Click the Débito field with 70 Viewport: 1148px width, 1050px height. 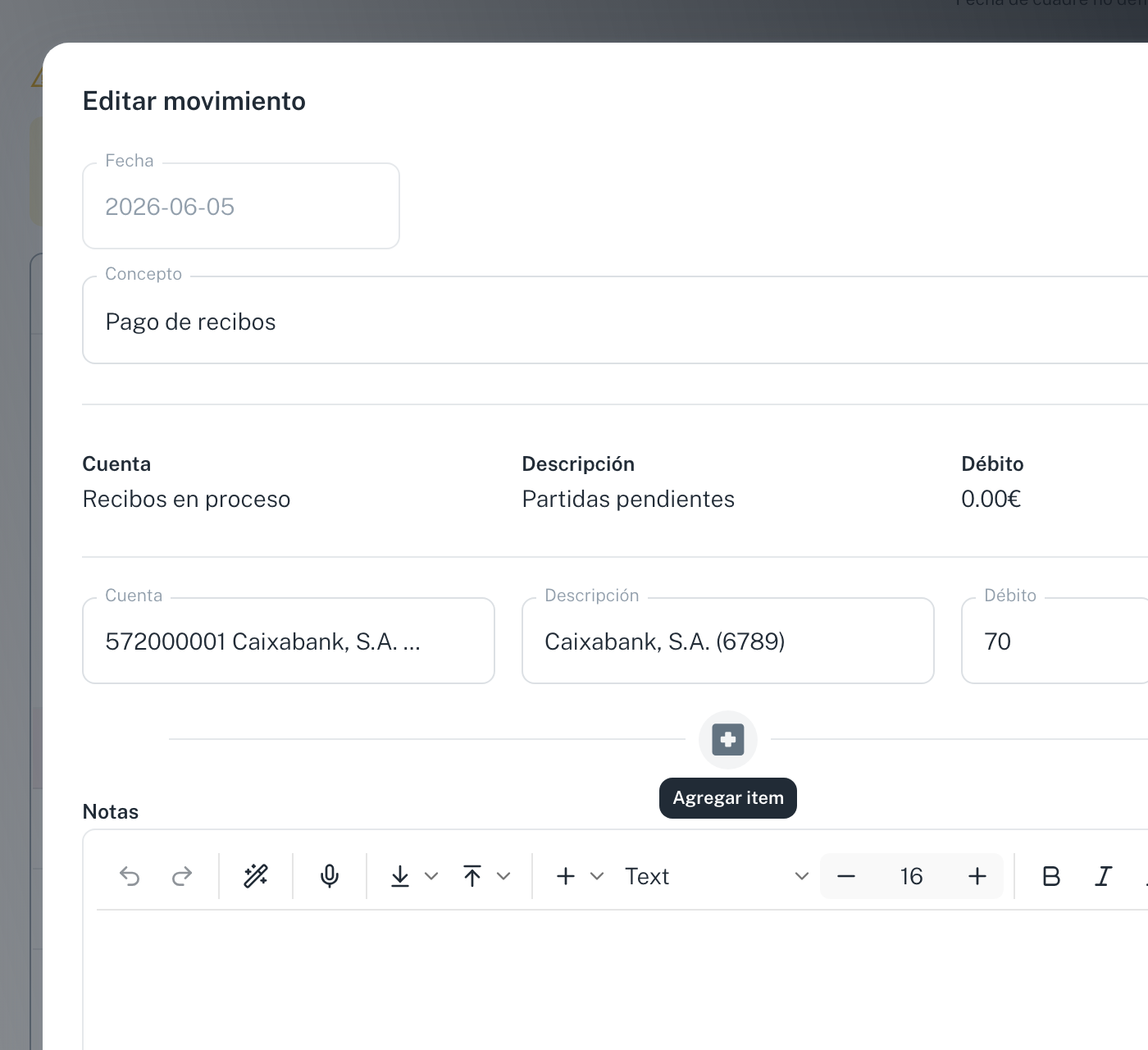pos(1055,641)
